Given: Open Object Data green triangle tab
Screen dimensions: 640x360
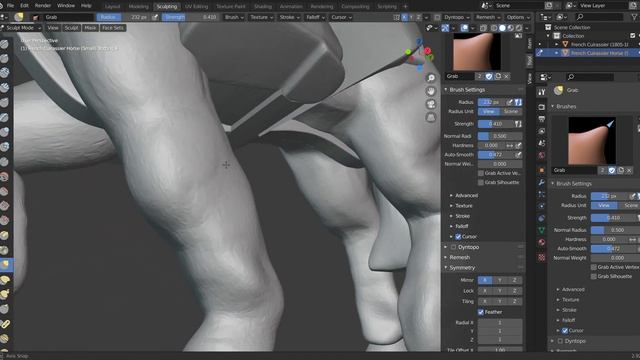Looking at the screenshot, I should (541, 230).
